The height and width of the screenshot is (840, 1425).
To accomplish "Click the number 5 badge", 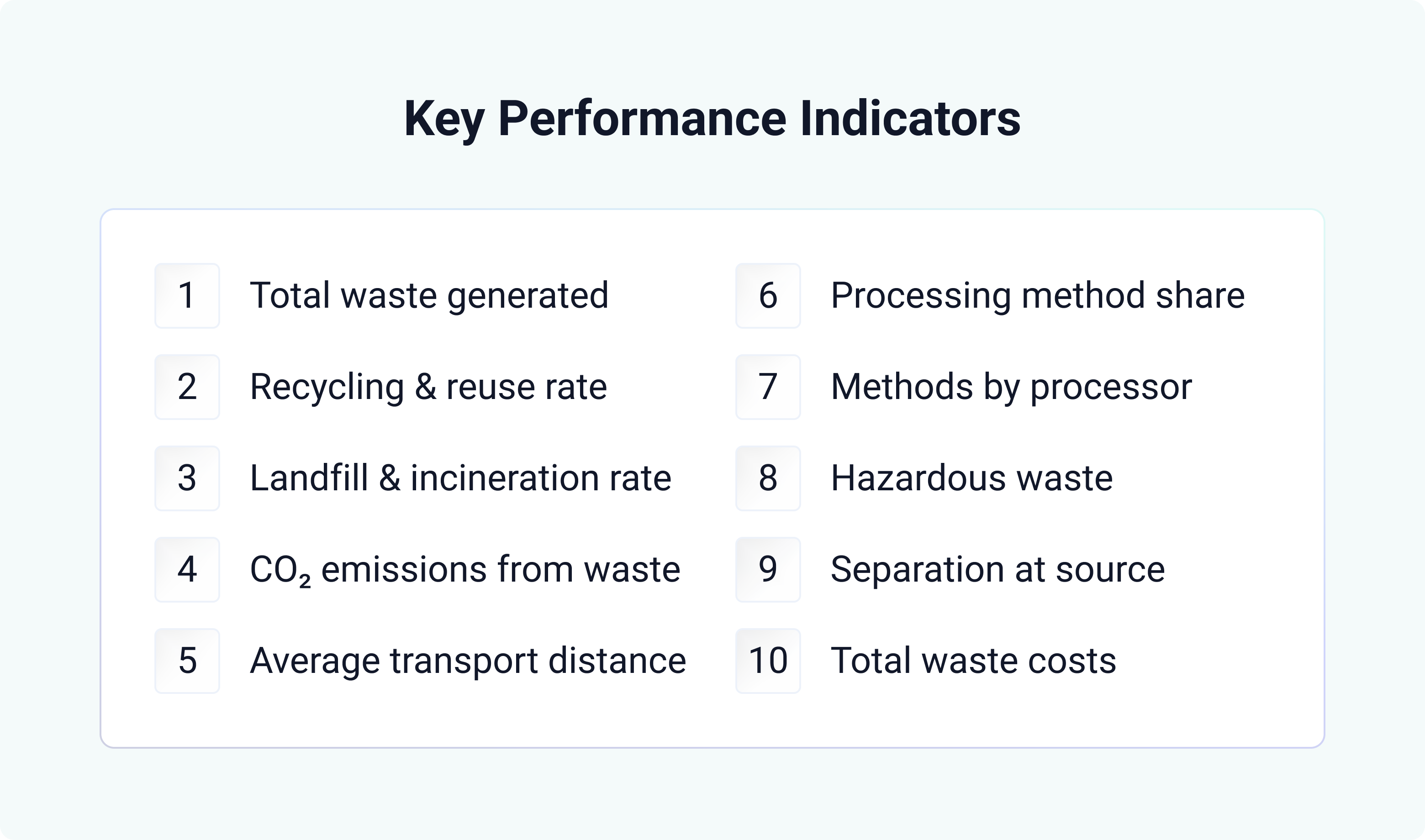I will coord(187,661).
